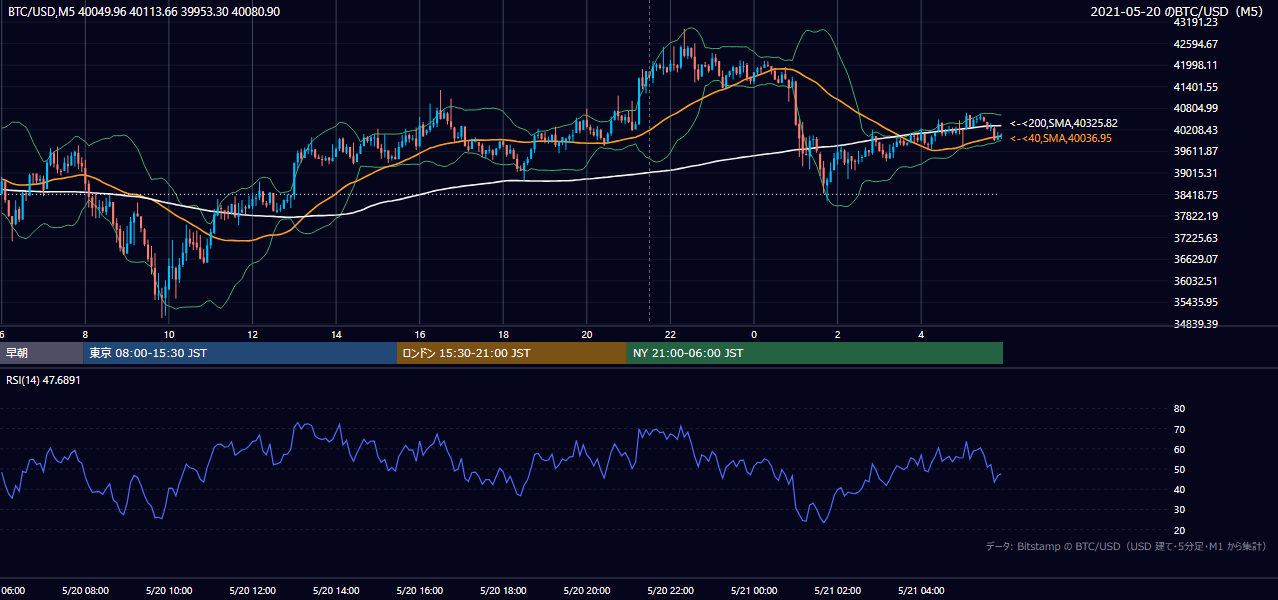Image resolution: width=1278 pixels, height=600 pixels.
Task: Select the 200 SMA label 40325.82
Action: point(1064,123)
